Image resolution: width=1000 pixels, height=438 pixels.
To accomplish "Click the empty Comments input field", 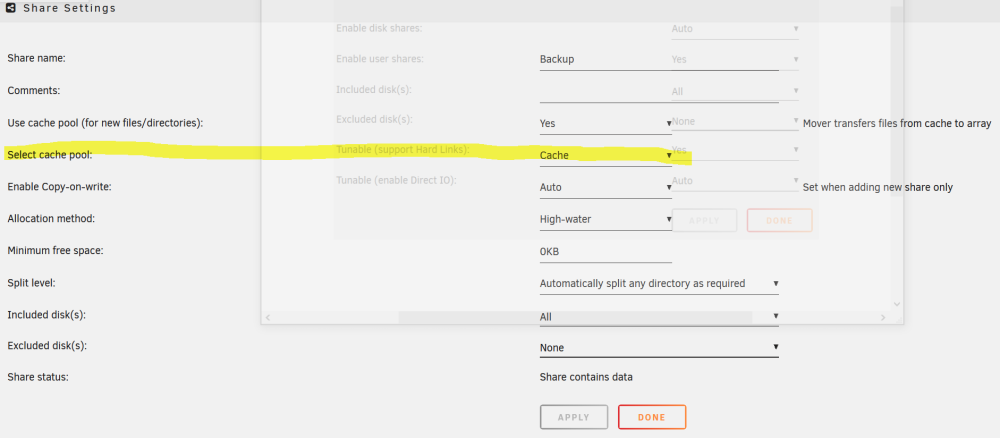I will [x=659, y=91].
